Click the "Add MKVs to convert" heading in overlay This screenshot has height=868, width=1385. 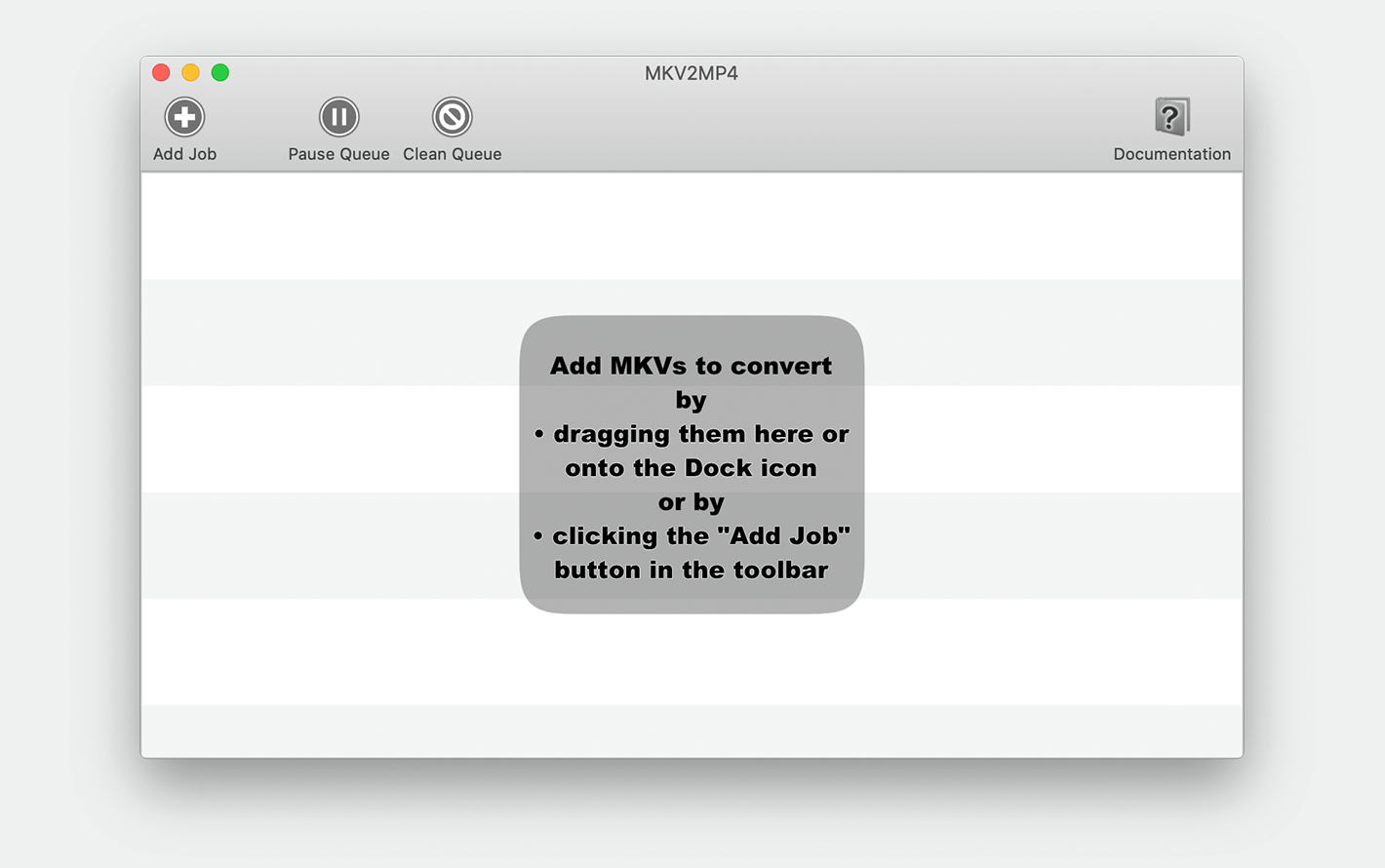692,366
